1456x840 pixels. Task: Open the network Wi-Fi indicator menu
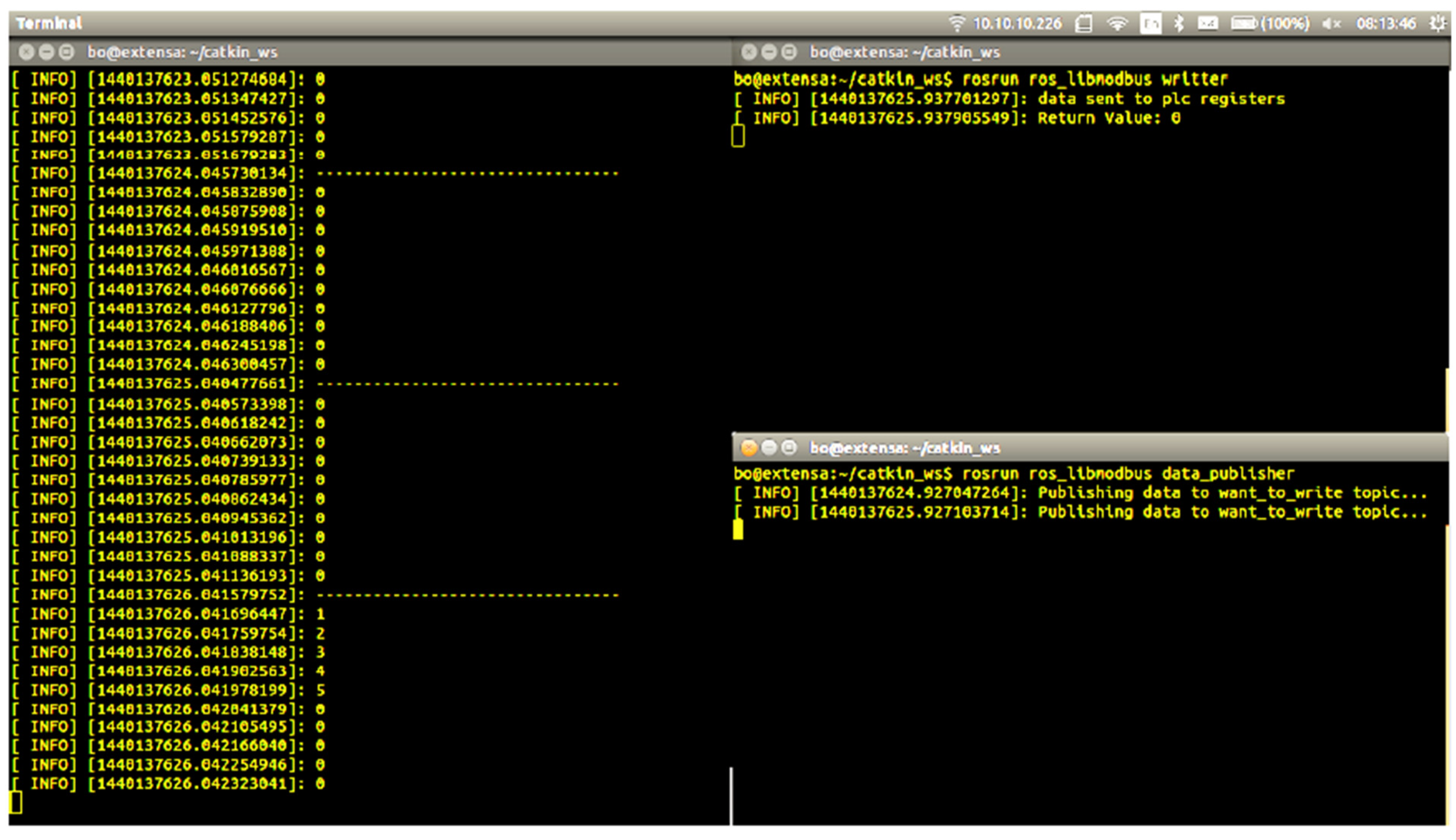(x=1117, y=24)
